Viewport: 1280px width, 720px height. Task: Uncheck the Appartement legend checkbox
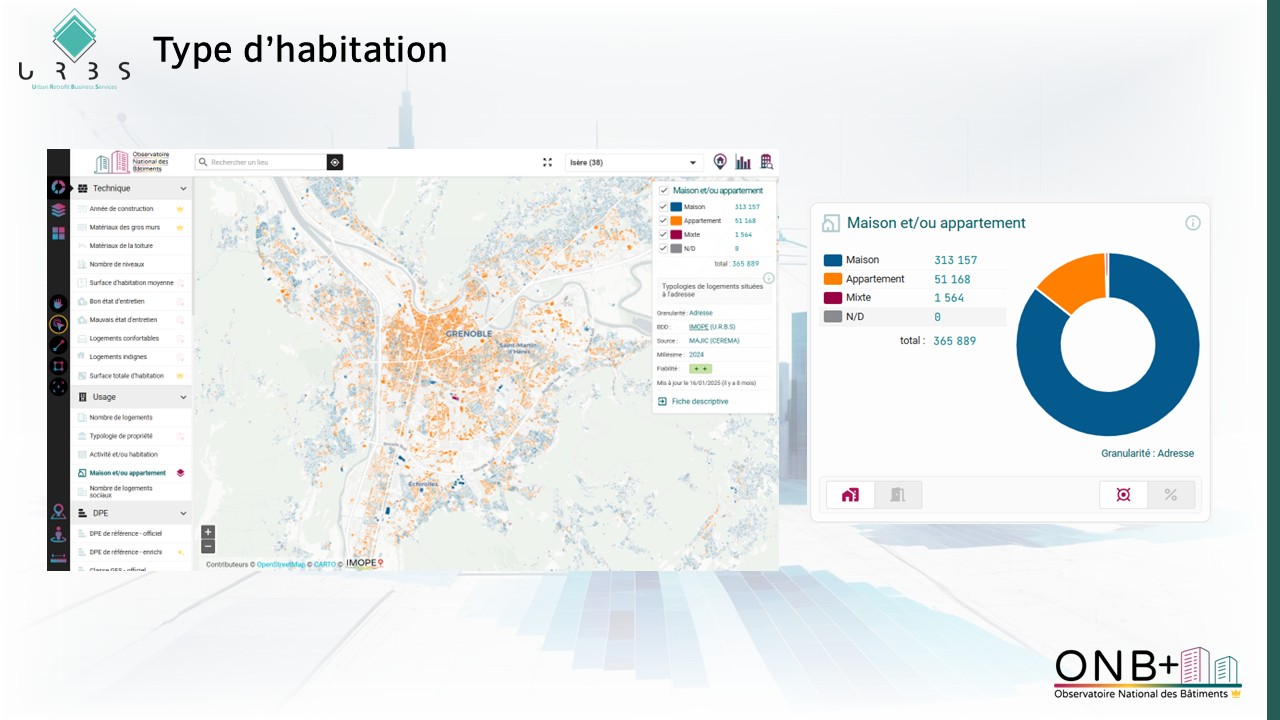(663, 221)
